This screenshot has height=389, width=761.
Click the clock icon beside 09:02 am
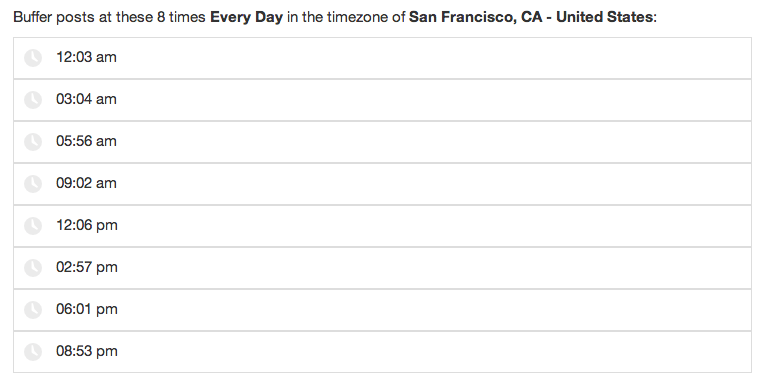33,184
